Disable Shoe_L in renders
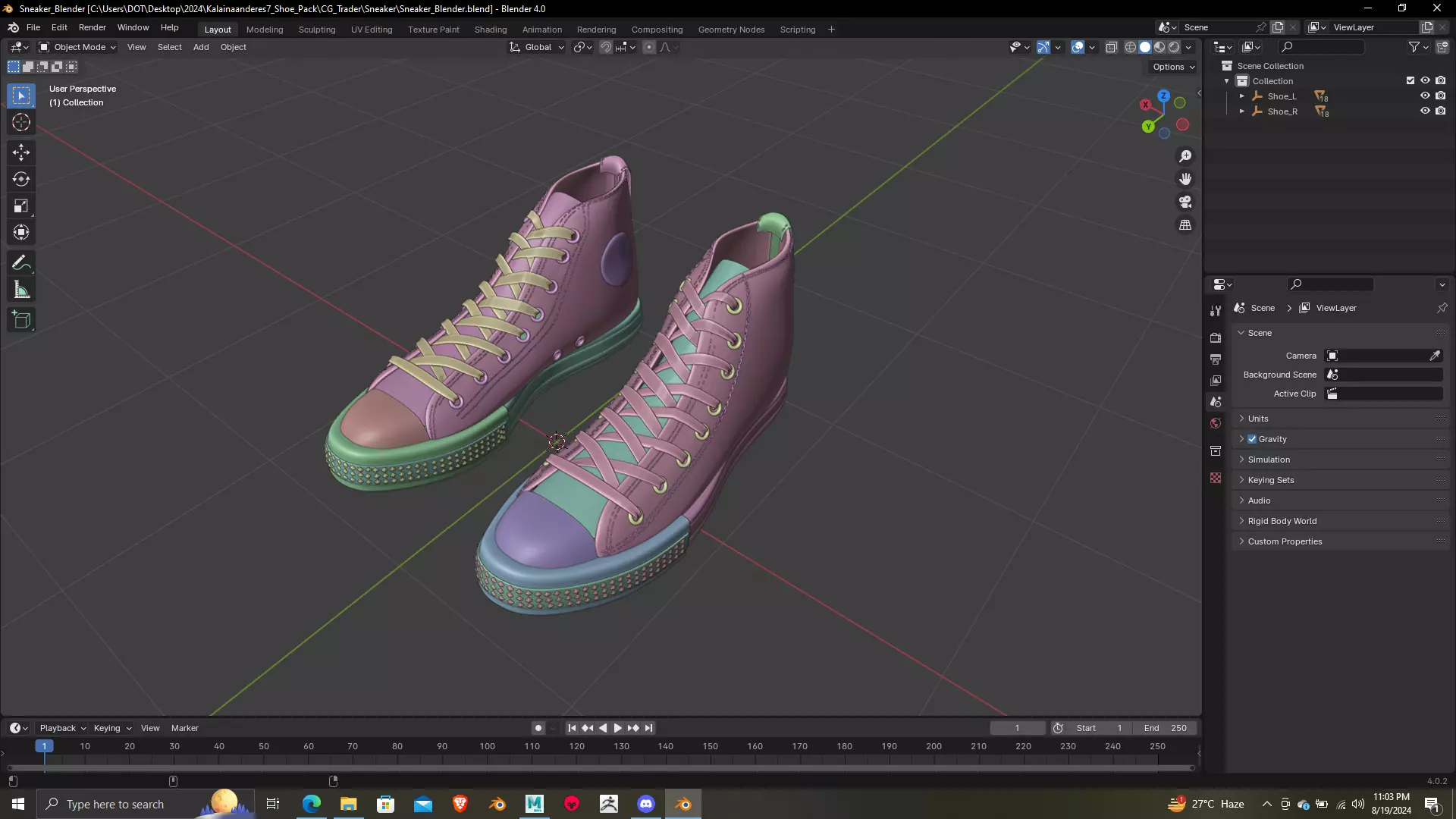 1441,96
